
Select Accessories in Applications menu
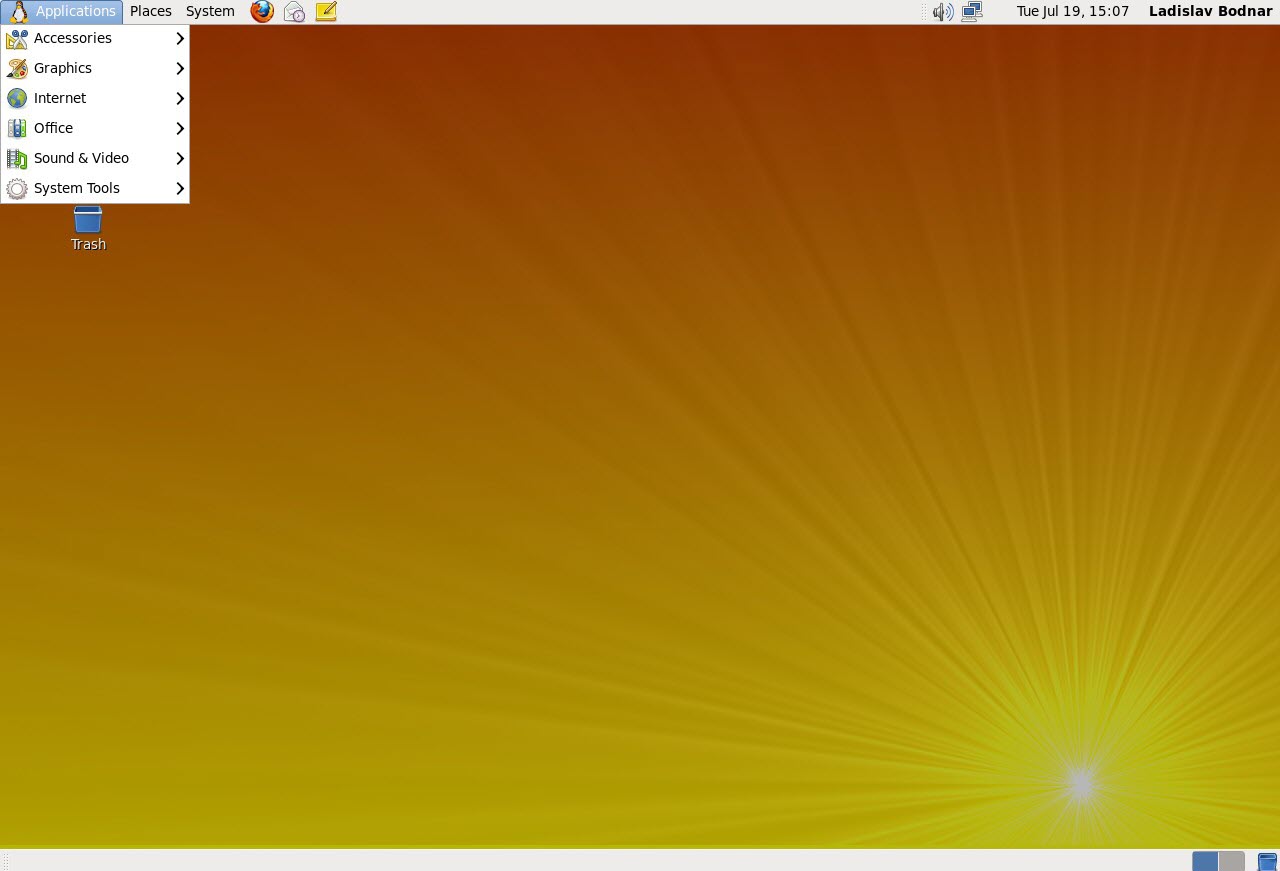(95, 39)
